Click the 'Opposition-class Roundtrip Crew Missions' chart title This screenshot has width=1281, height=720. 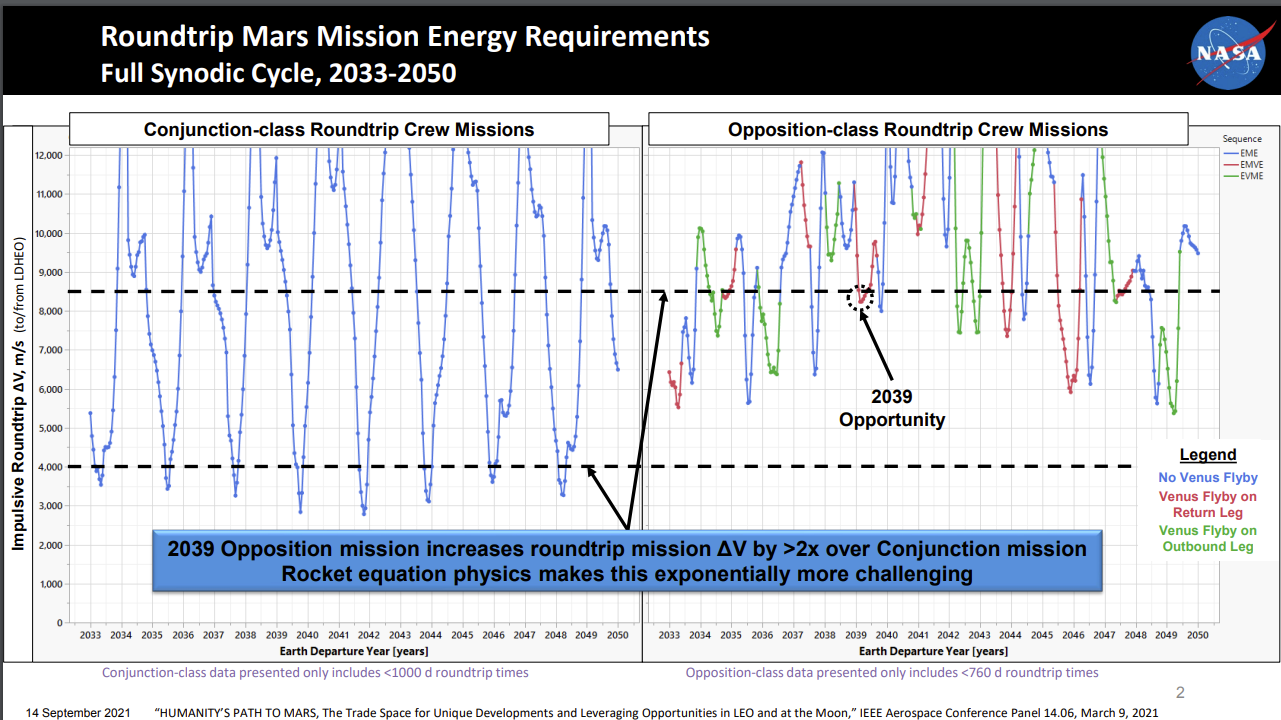click(918, 129)
